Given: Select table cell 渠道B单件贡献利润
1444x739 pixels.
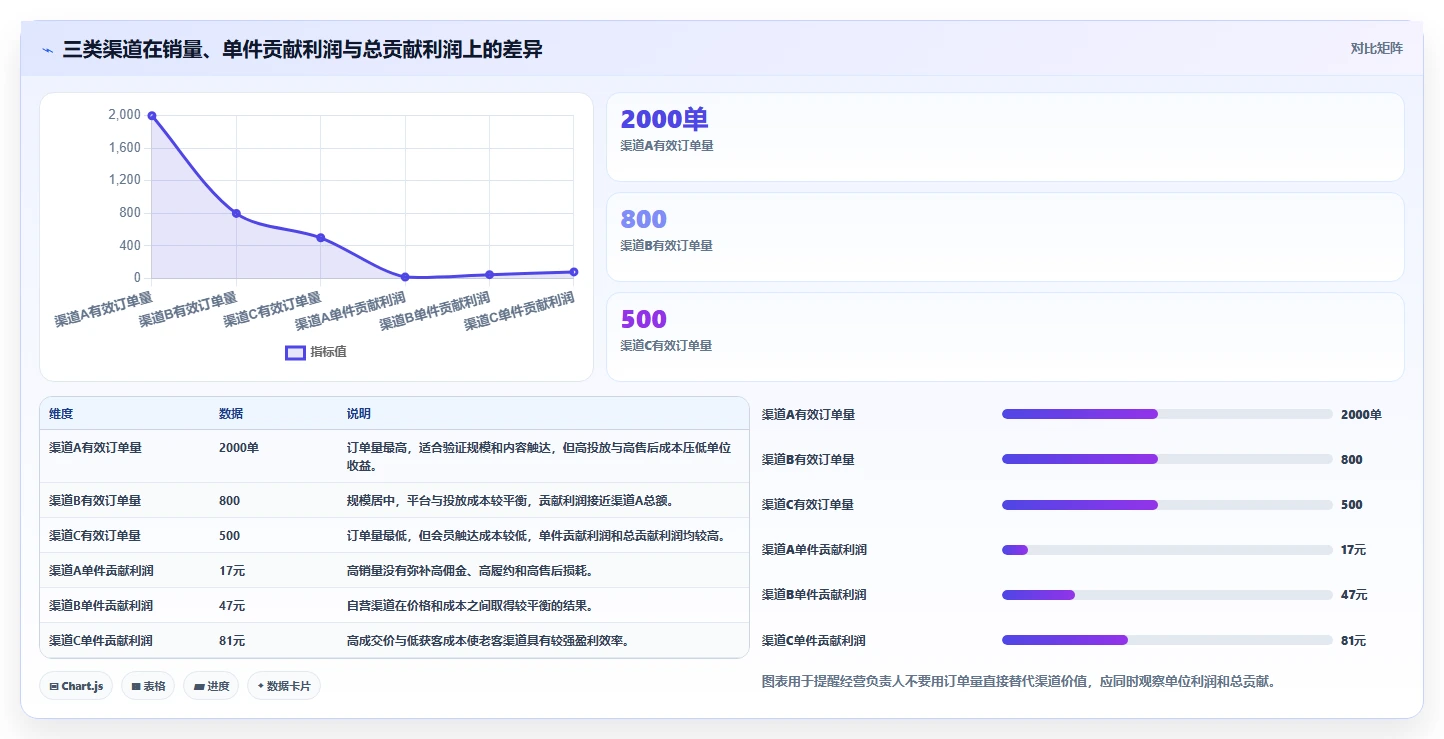Looking at the screenshot, I should click(101, 606).
